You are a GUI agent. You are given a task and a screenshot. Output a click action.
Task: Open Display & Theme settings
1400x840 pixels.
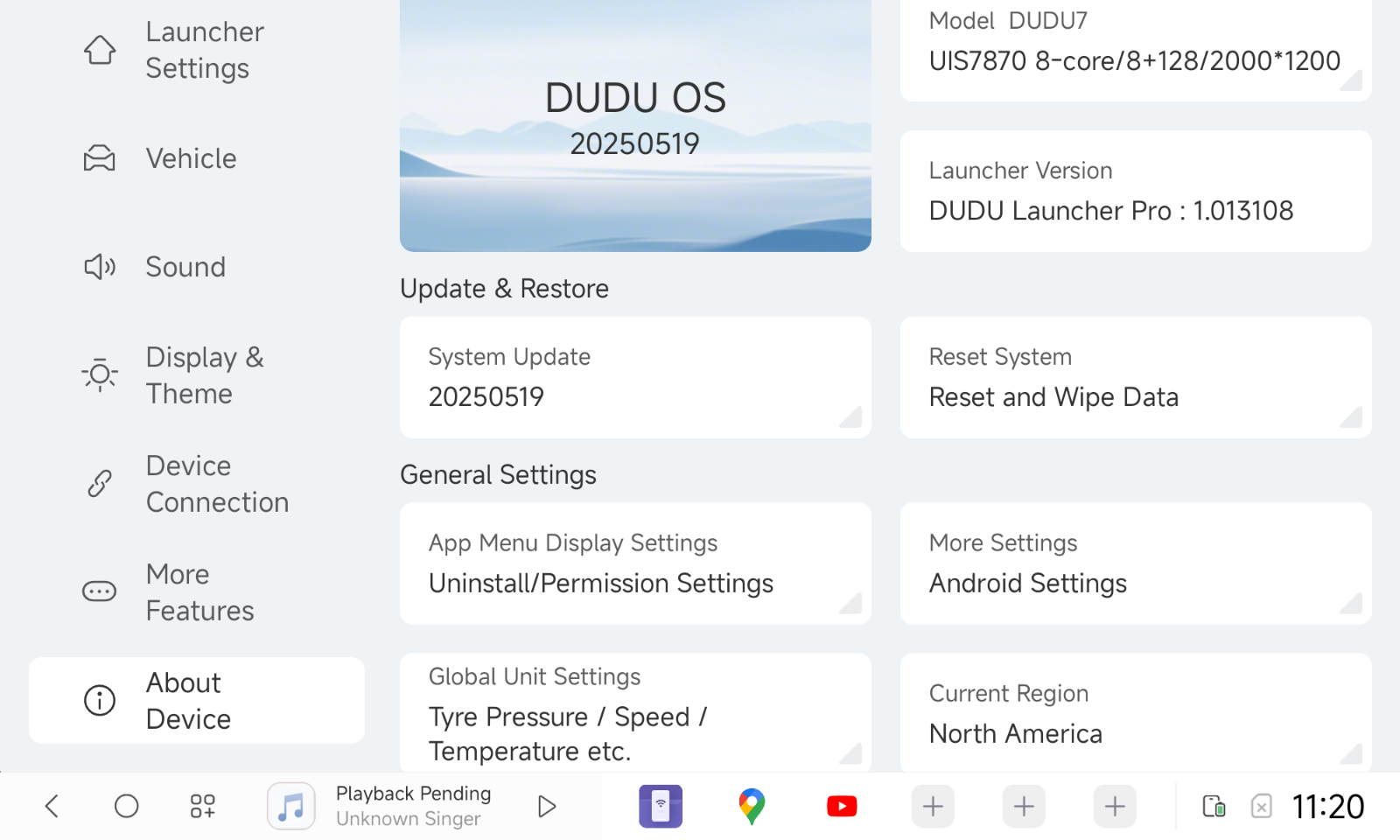[197, 375]
